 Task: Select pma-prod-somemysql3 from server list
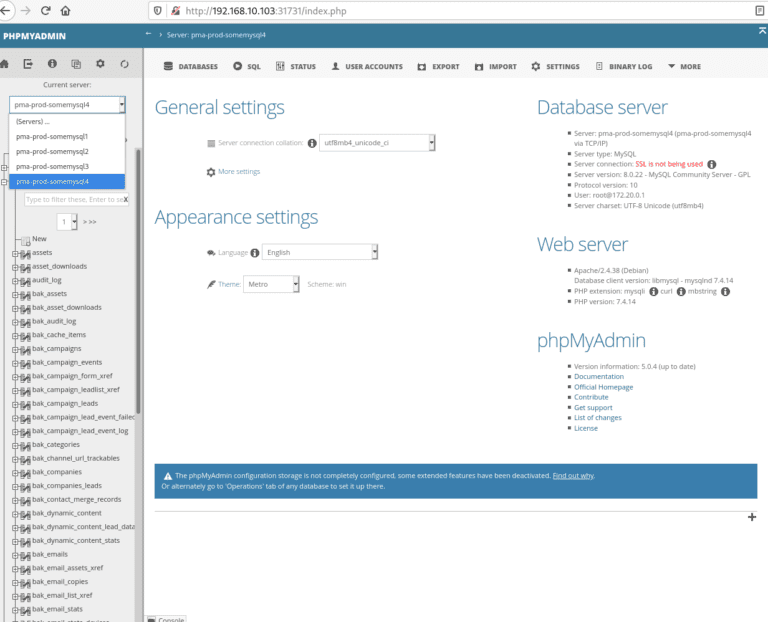pyautogui.click(x=67, y=167)
